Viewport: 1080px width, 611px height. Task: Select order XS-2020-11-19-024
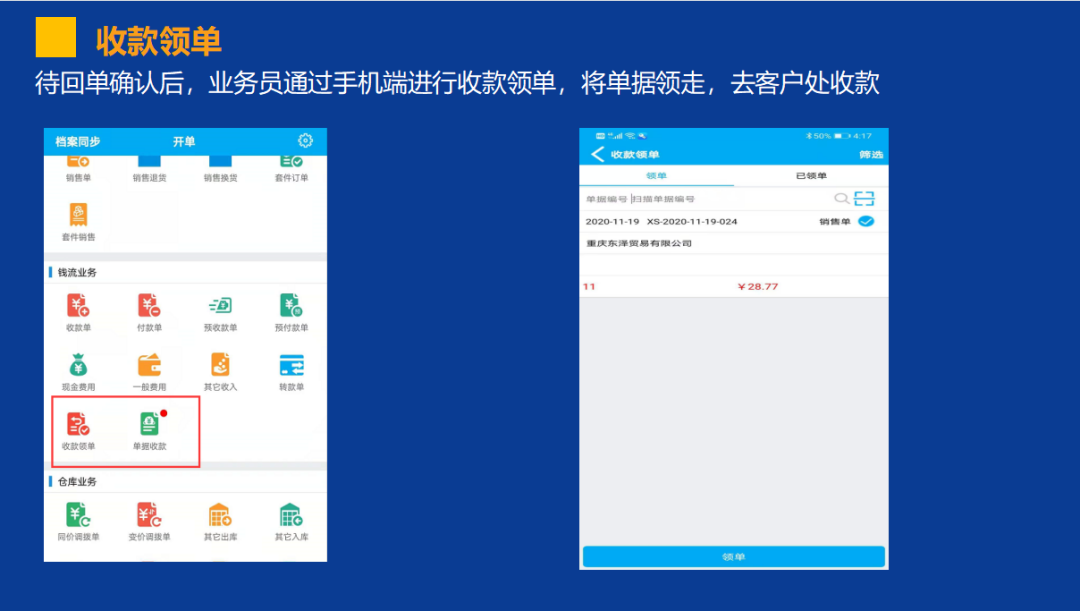[x=692, y=222]
